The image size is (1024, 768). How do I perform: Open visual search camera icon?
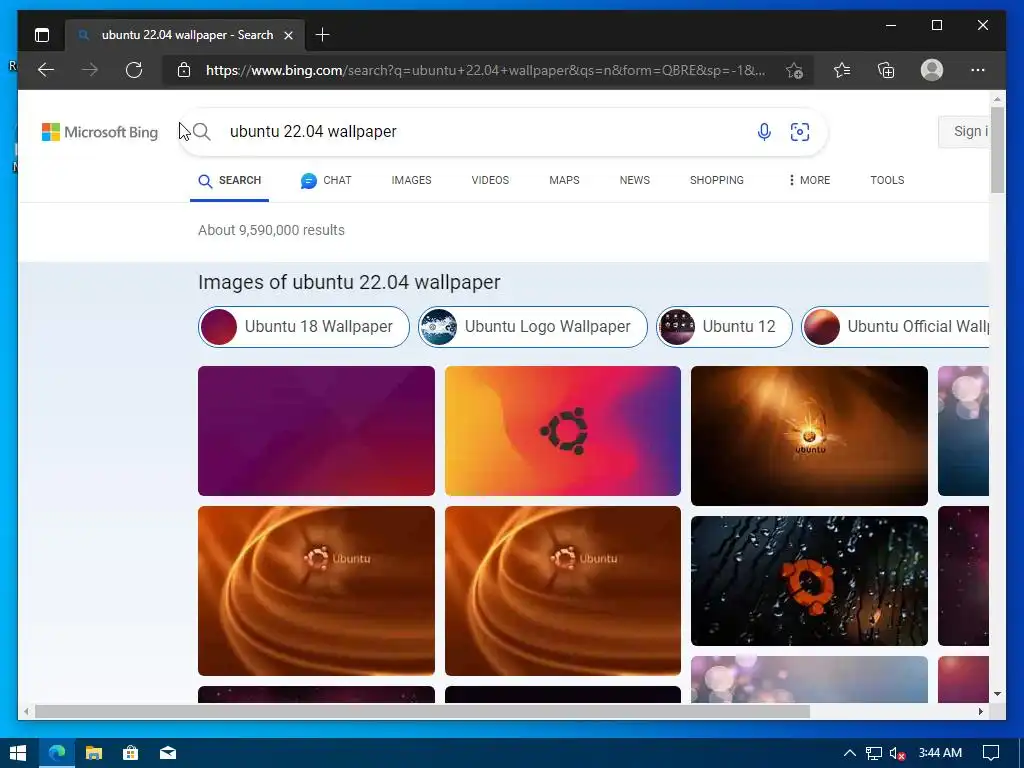click(x=800, y=132)
